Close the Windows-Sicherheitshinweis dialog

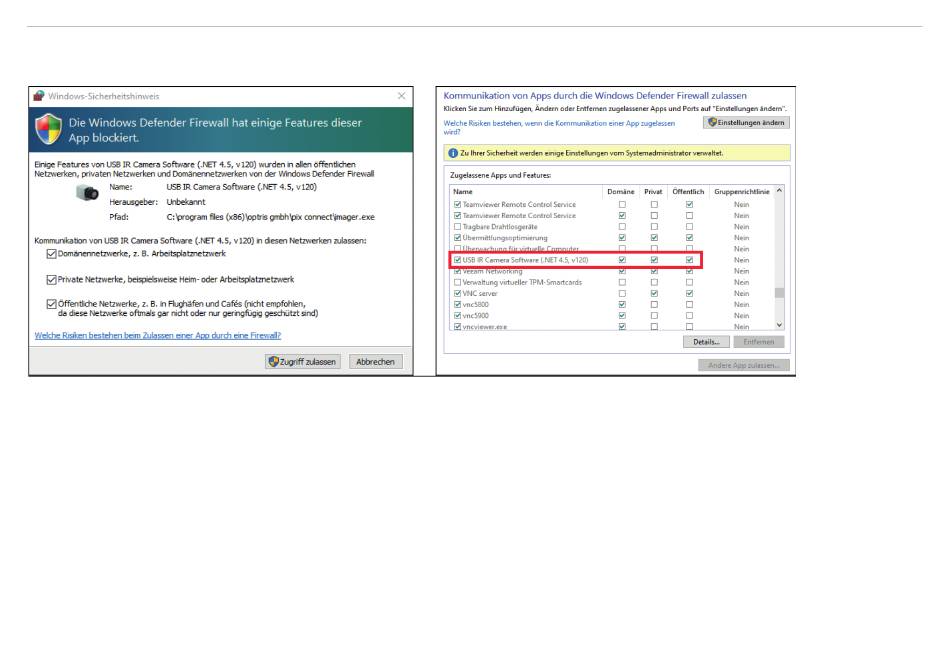click(x=401, y=96)
